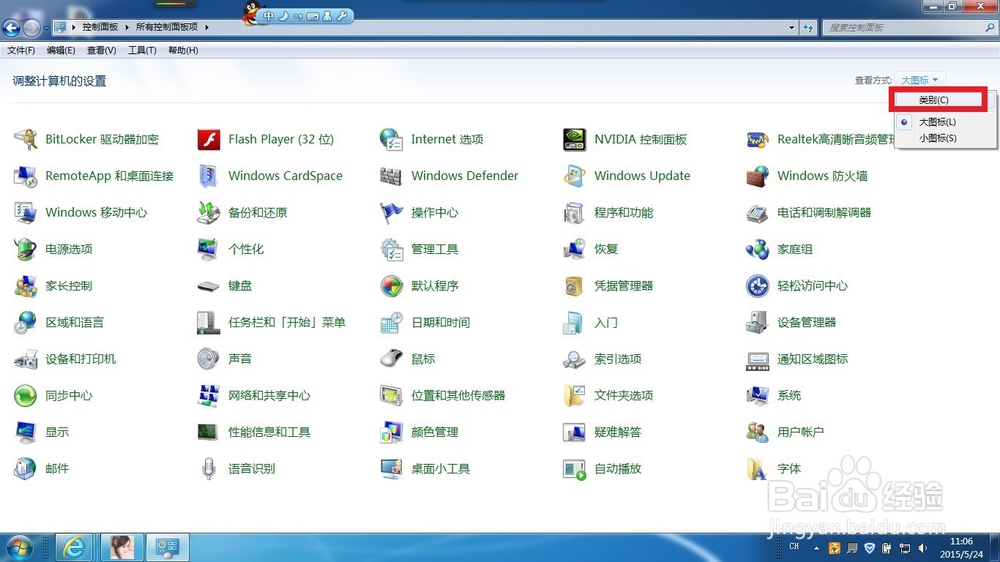1000x562 pixels.
Task: Open the 工具(T) menu
Action: click(x=142, y=50)
